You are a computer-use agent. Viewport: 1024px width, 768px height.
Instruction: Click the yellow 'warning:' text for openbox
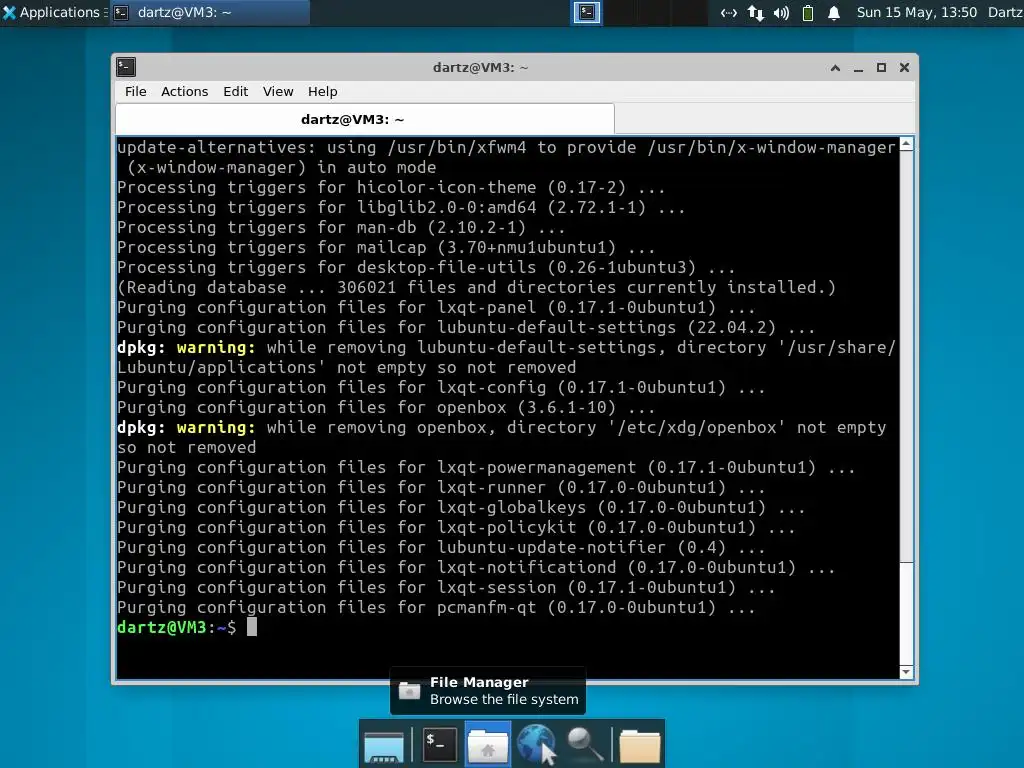(216, 428)
